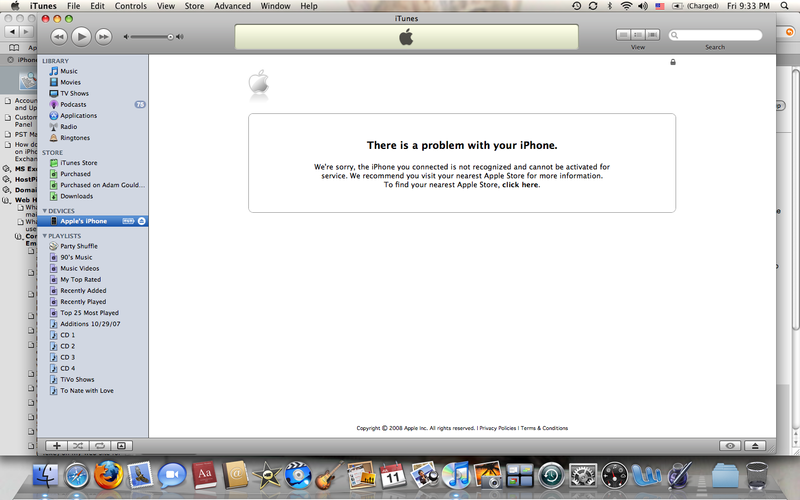Viewport: 800px width, 500px height.
Task: Open the Help menu
Action: [x=309, y=6]
